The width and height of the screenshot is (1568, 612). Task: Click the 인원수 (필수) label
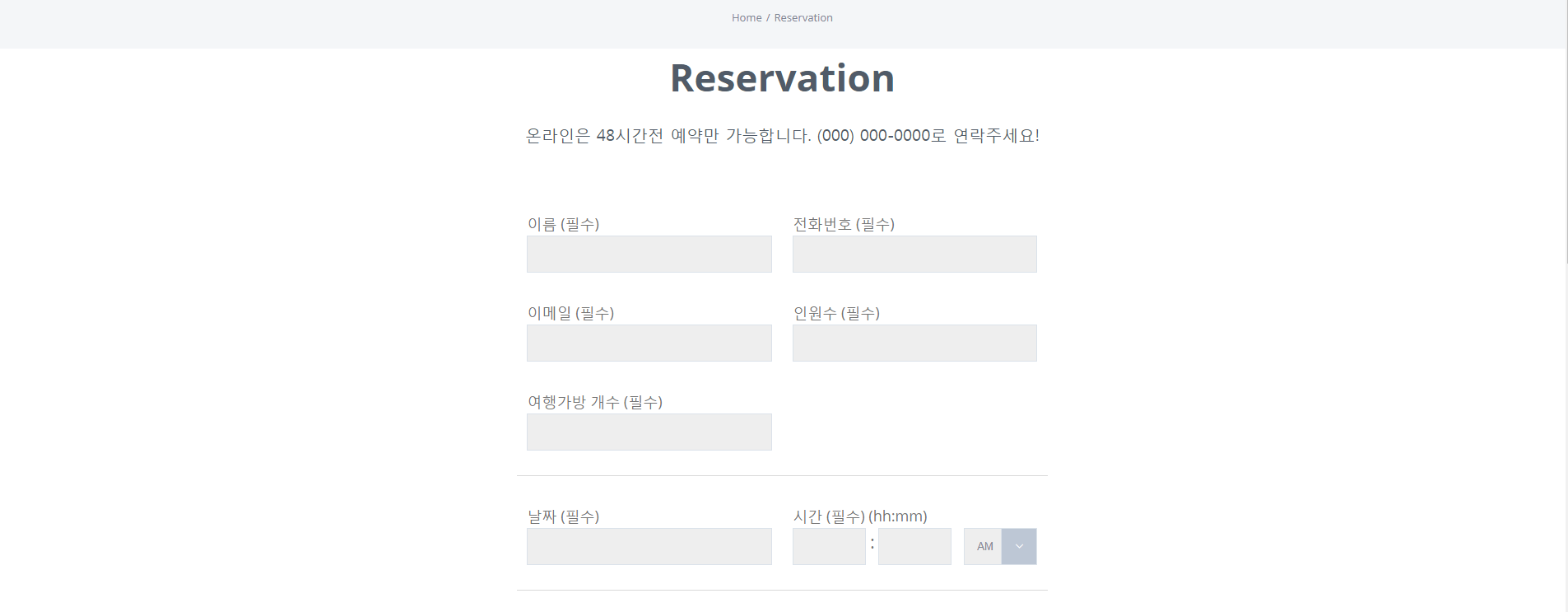[835, 313]
